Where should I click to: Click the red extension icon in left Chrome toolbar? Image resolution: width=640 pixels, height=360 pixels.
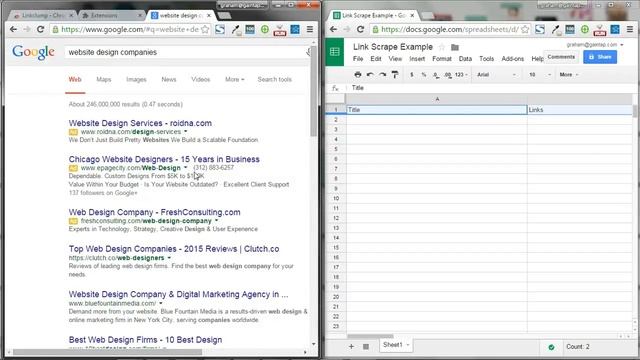pyautogui.click(x=280, y=30)
